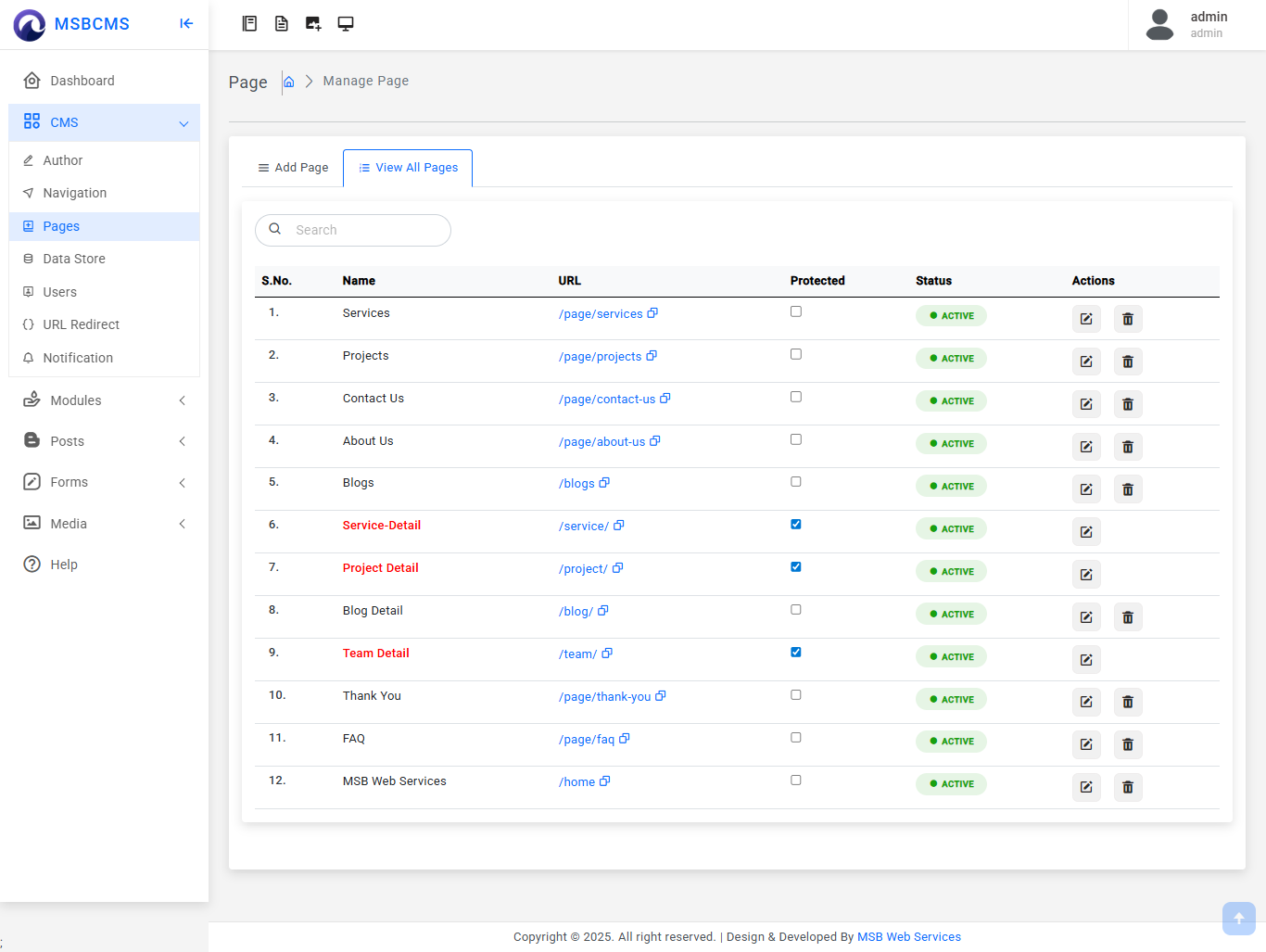The image size is (1266, 952).
Task: Delete the Projects page
Action: (1127, 362)
